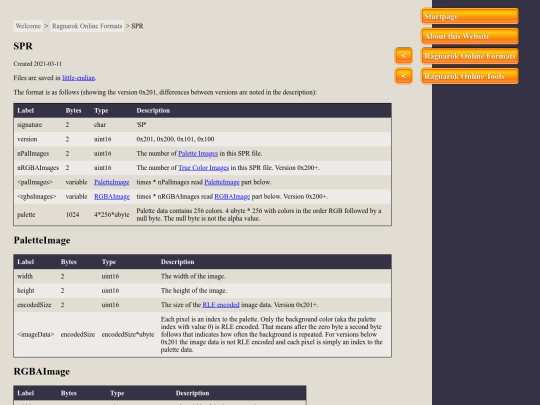Collapse arrow next to Ragnarok Online Formats
Screen dimensions: 540x405
tap(404, 56)
